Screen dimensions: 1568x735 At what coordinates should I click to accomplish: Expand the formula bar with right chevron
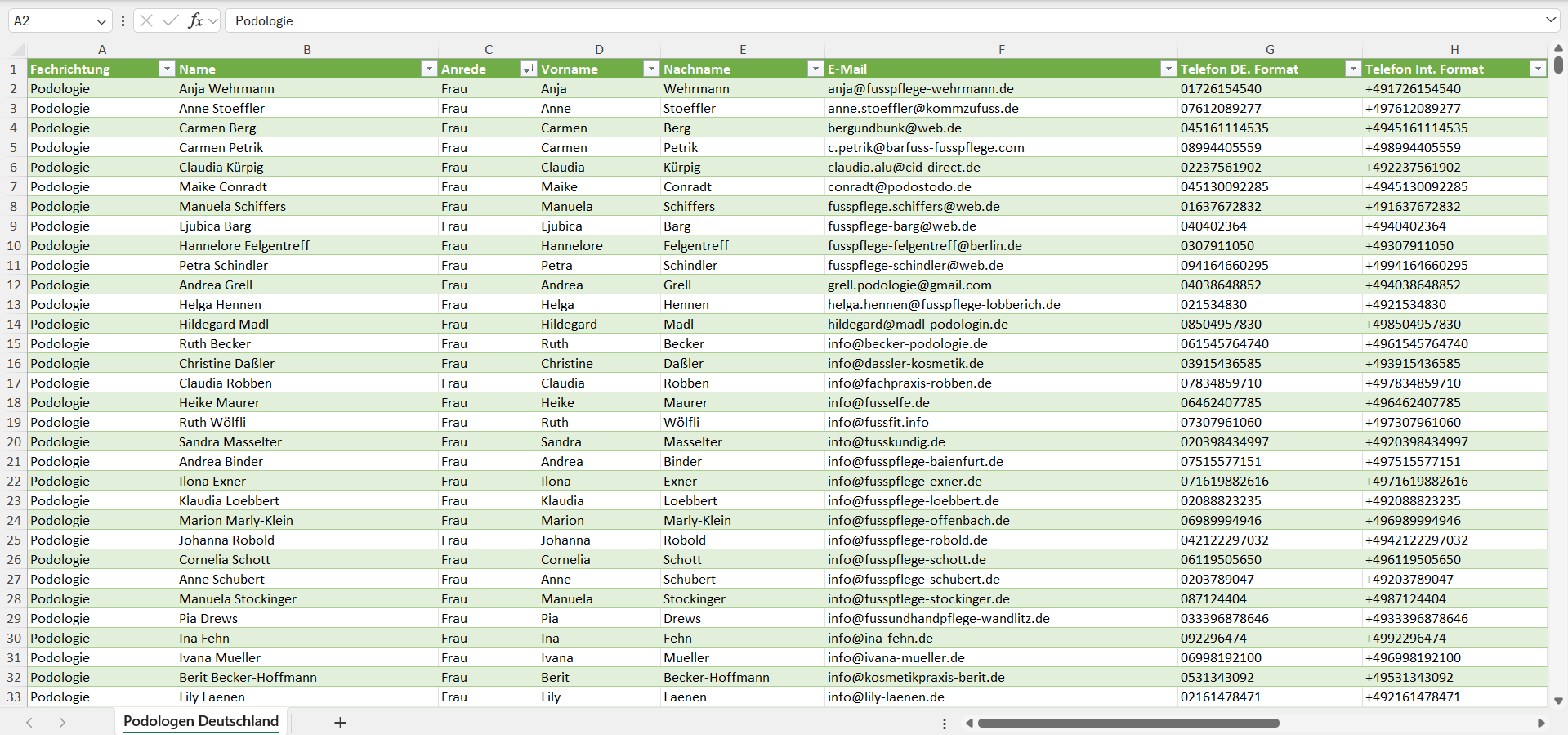click(x=1550, y=20)
